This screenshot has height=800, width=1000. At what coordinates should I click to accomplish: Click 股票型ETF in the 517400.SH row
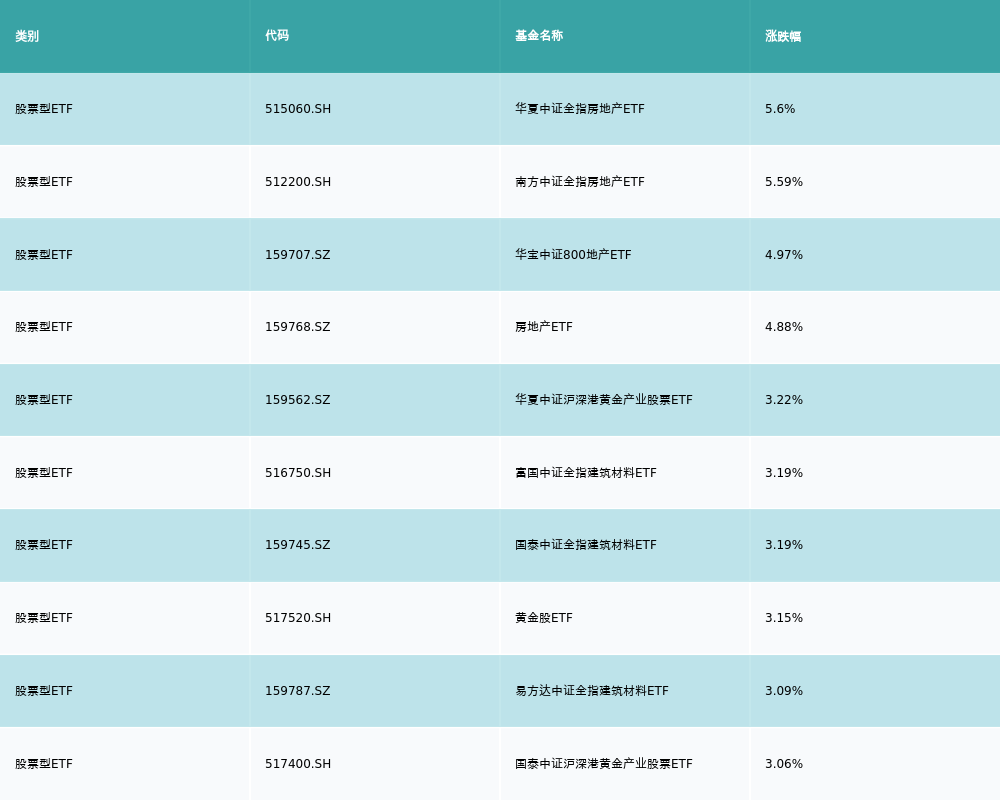44,764
